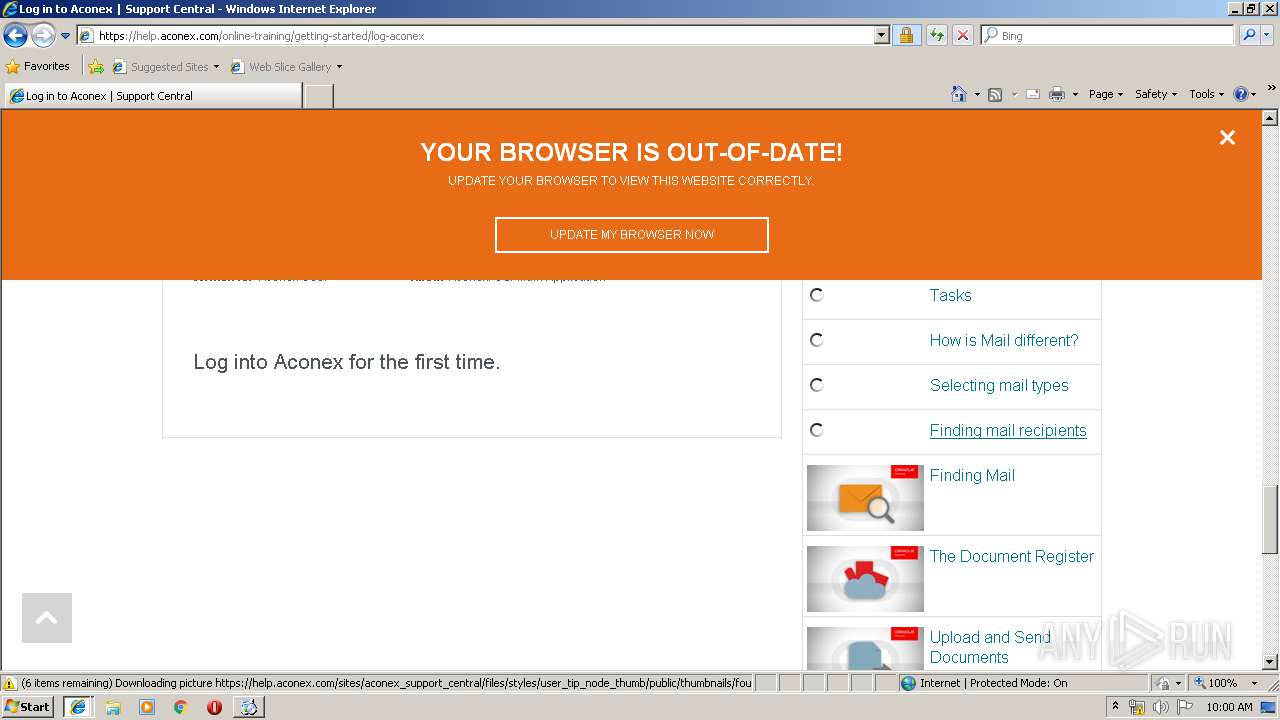The width and height of the screenshot is (1280, 720).
Task: Click the search magnifier button
Action: point(1248,36)
